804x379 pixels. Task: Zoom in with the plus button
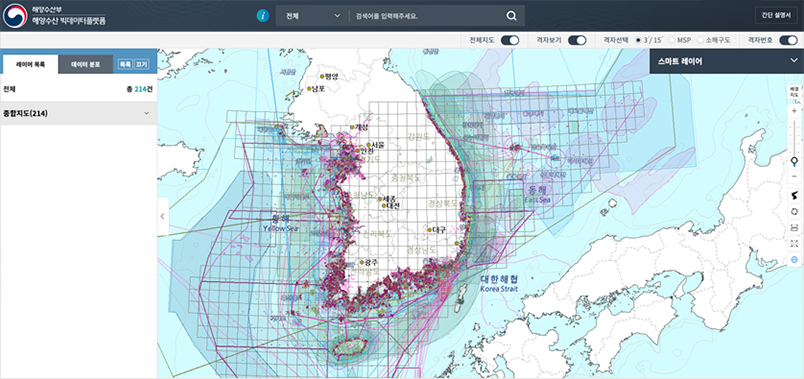(x=794, y=111)
